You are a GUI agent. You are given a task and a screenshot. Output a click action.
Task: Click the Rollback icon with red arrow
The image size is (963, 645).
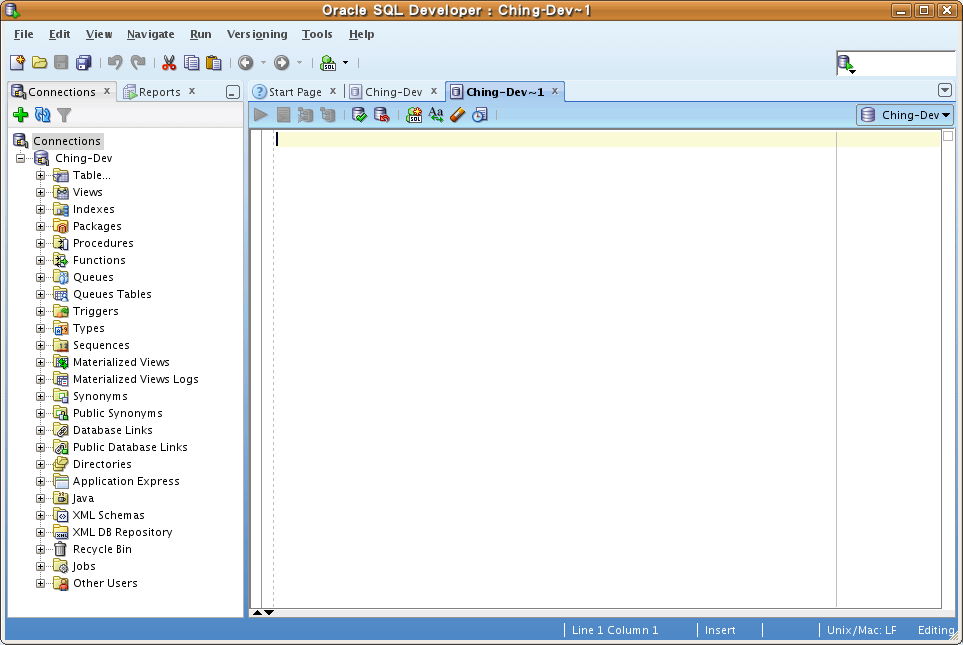pos(382,115)
